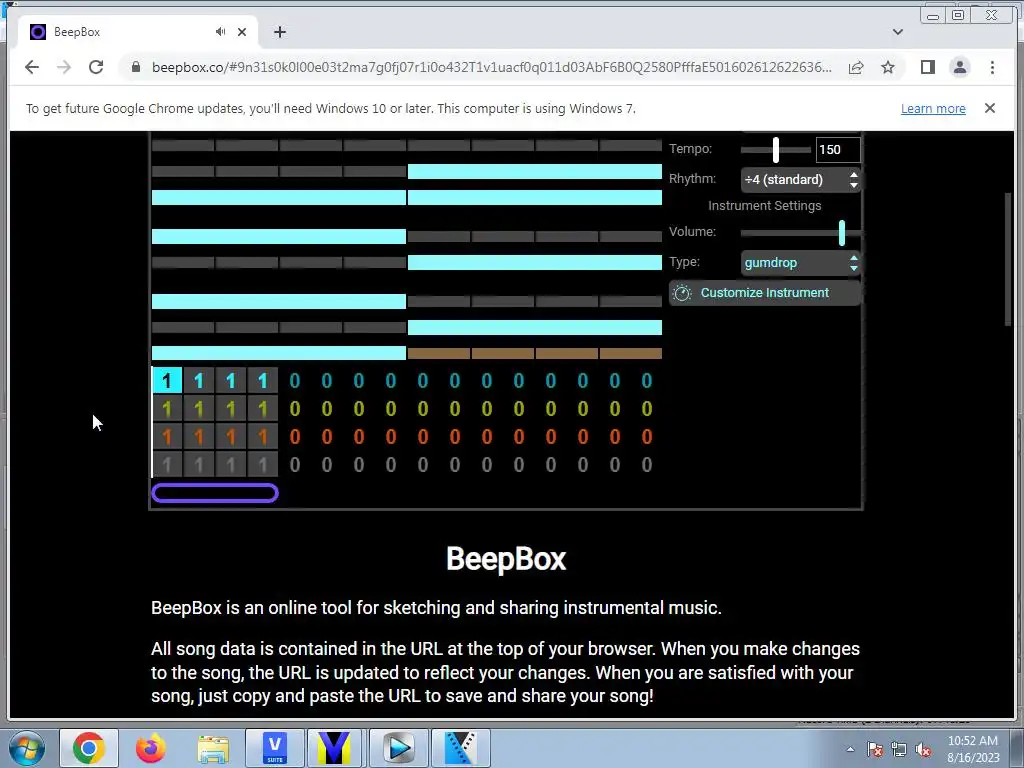Viewport: 1024px width, 768px height.
Task: Open the Windows Start menu
Action: point(26,748)
